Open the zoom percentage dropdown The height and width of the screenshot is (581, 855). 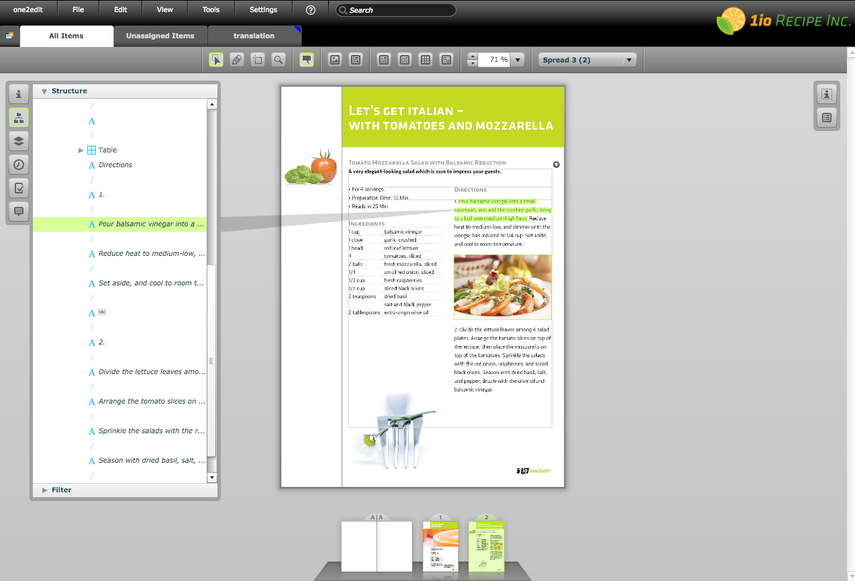click(x=518, y=60)
